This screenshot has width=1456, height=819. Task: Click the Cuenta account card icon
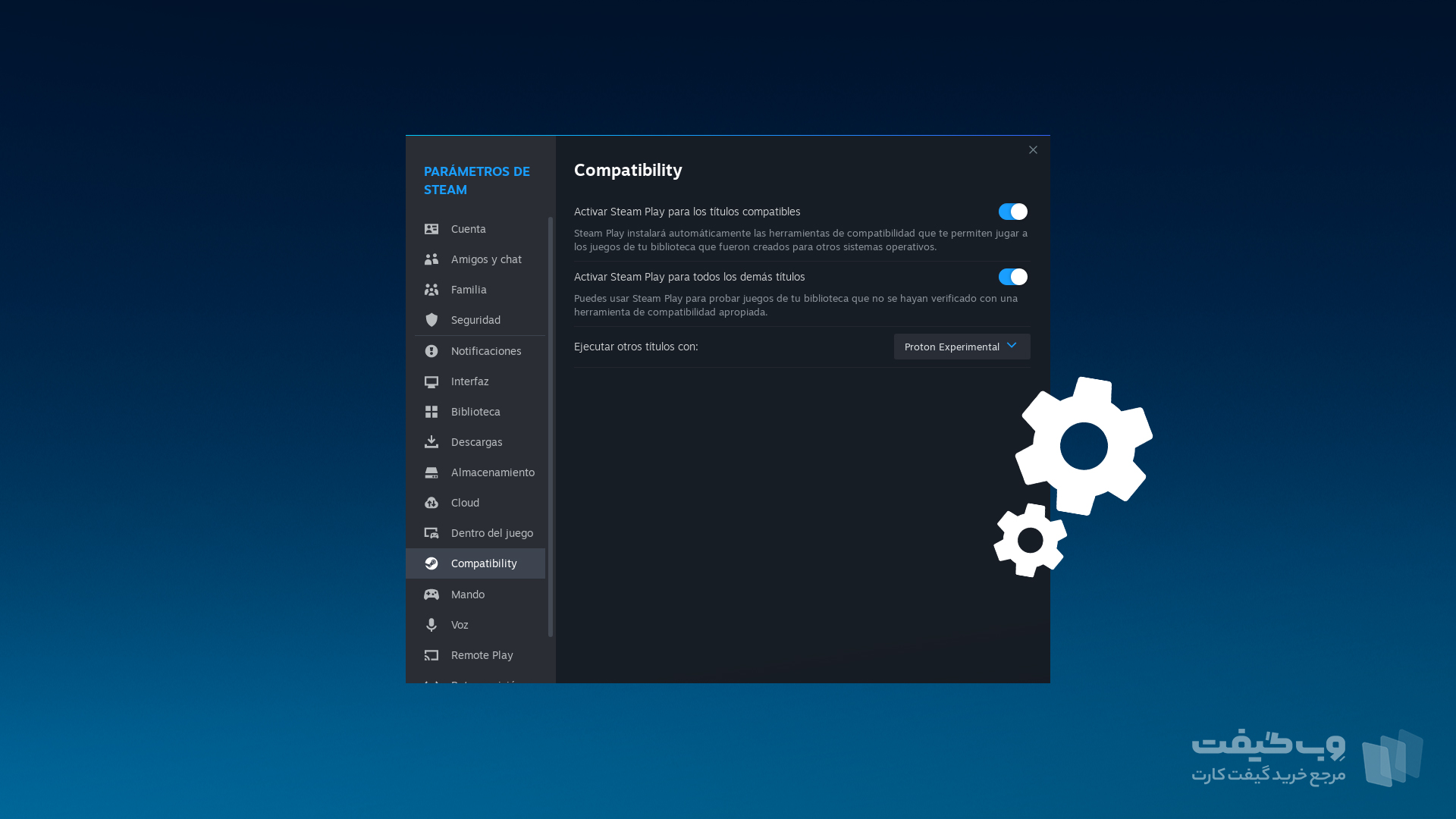431,229
